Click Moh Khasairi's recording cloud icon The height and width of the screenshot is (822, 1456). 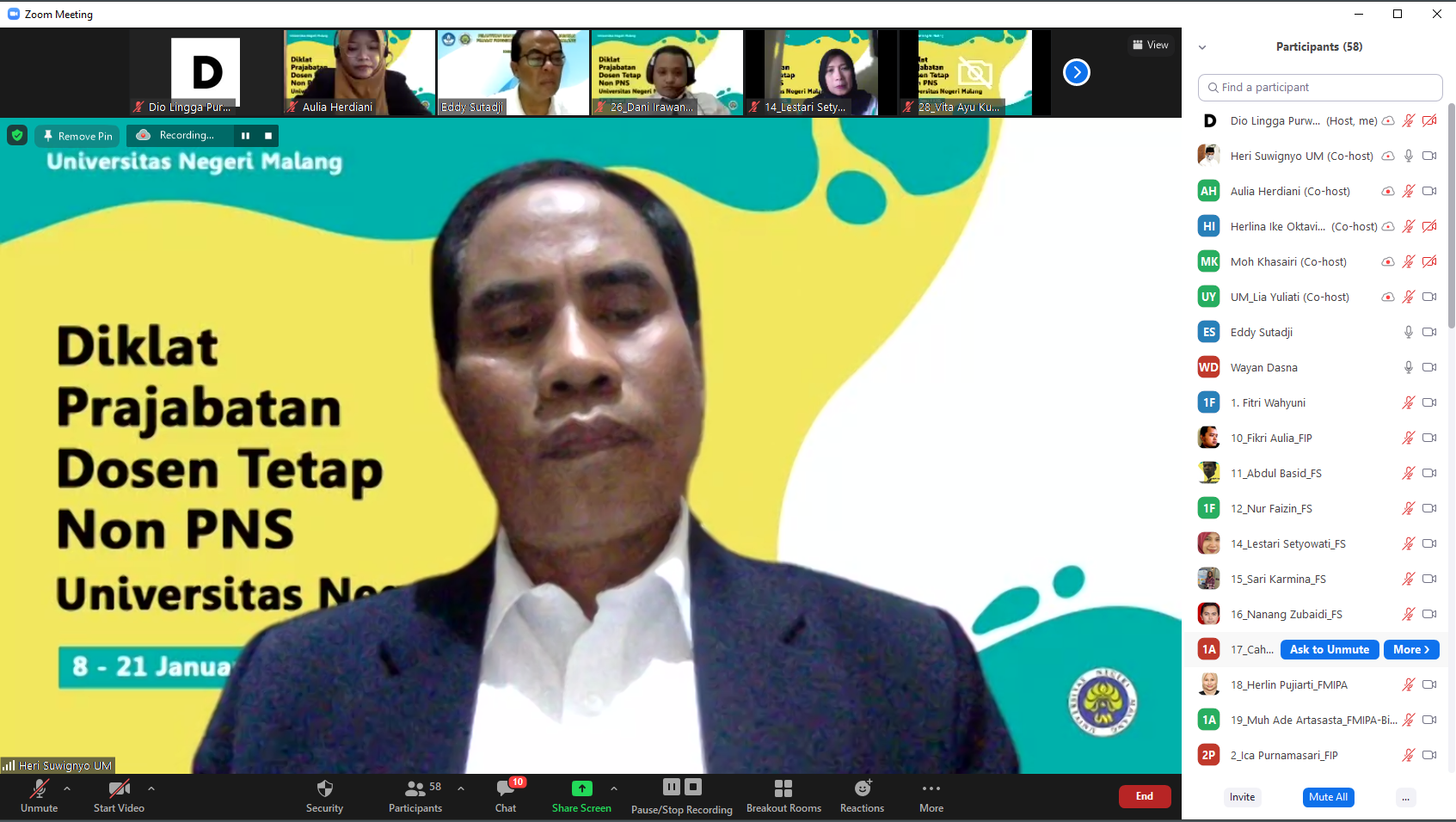pos(1388,262)
